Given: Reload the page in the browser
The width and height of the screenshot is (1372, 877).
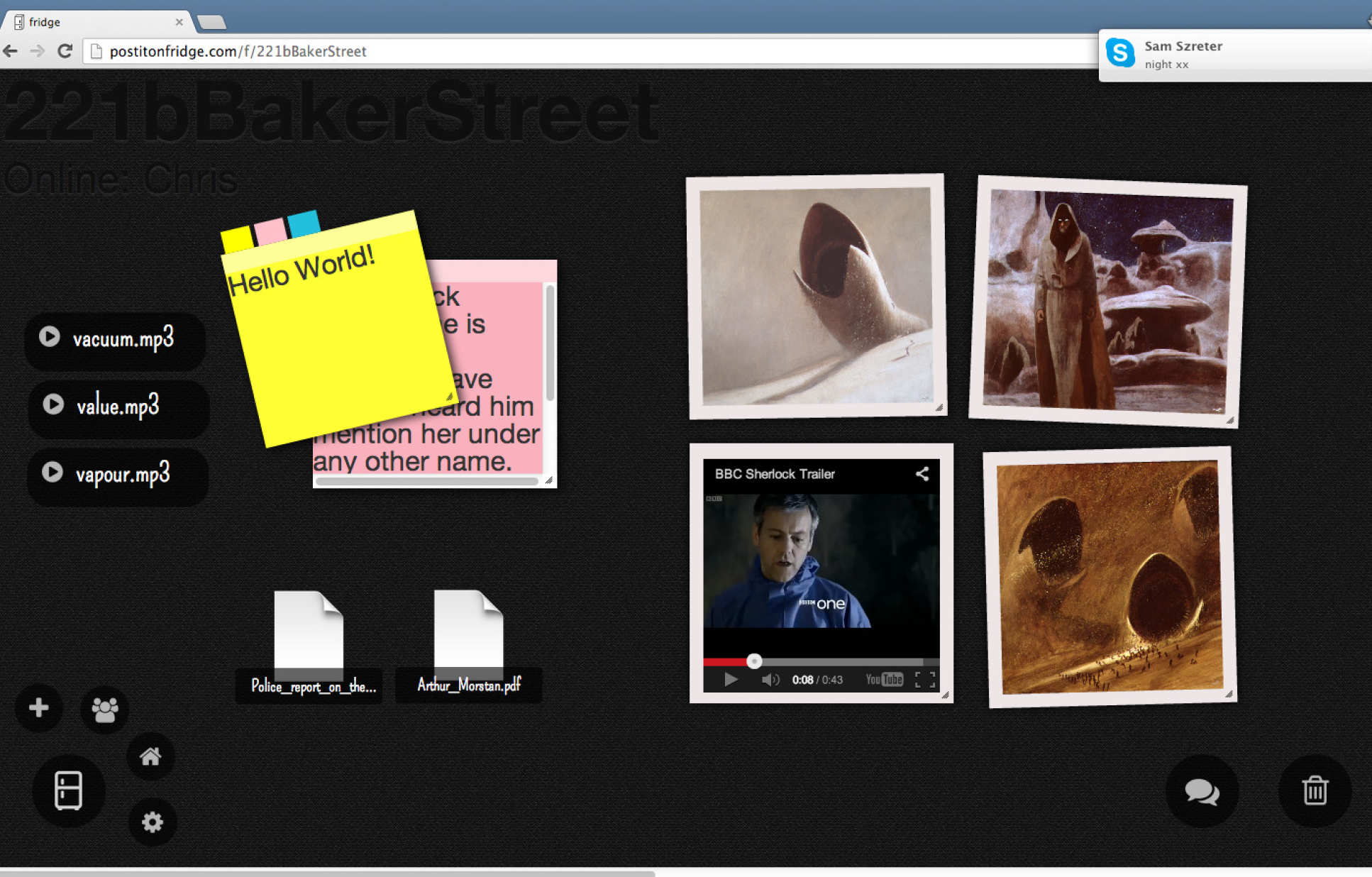Looking at the screenshot, I should click(x=65, y=51).
